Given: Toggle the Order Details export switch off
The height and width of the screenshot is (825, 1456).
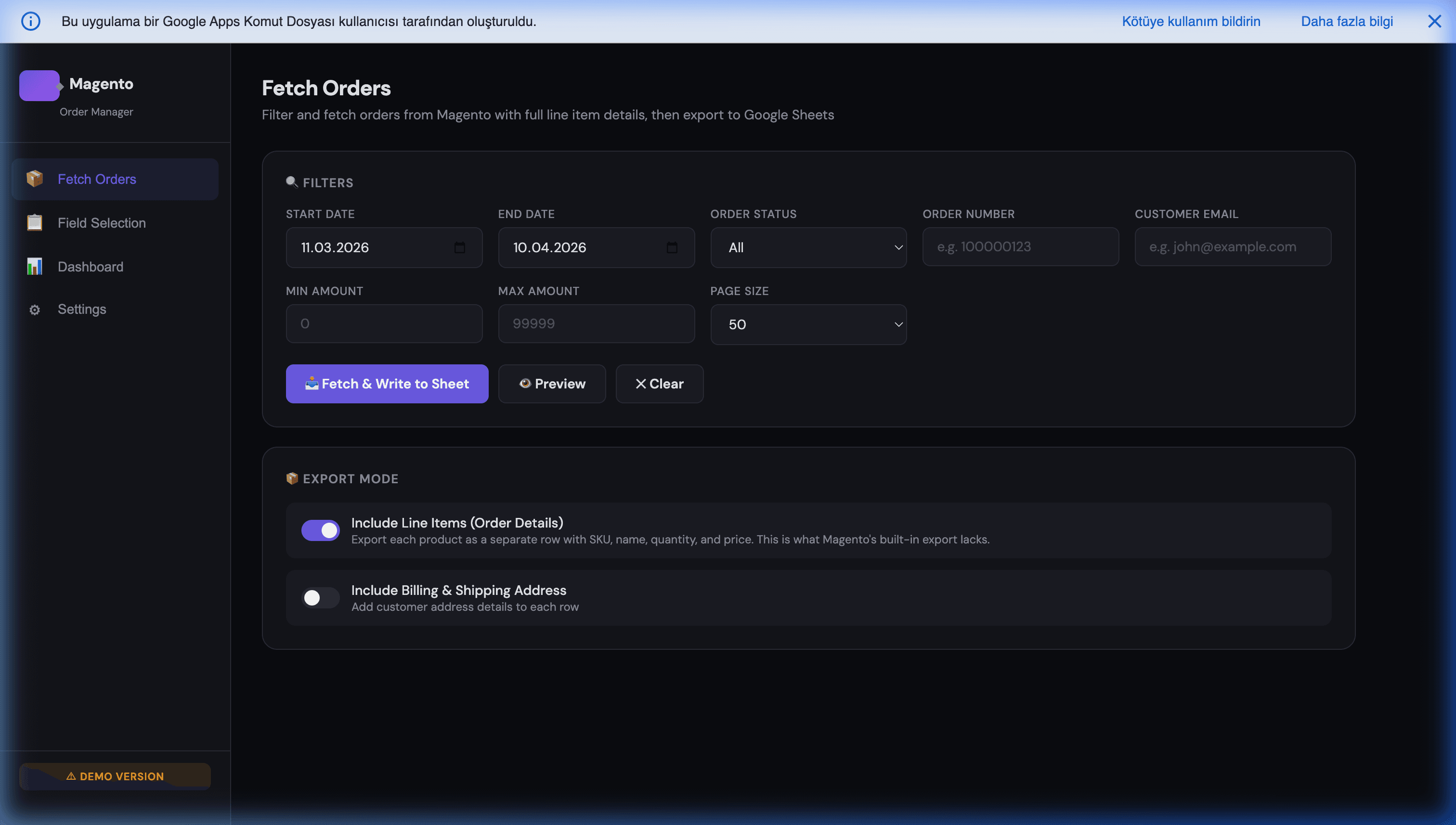Looking at the screenshot, I should pyautogui.click(x=320, y=530).
